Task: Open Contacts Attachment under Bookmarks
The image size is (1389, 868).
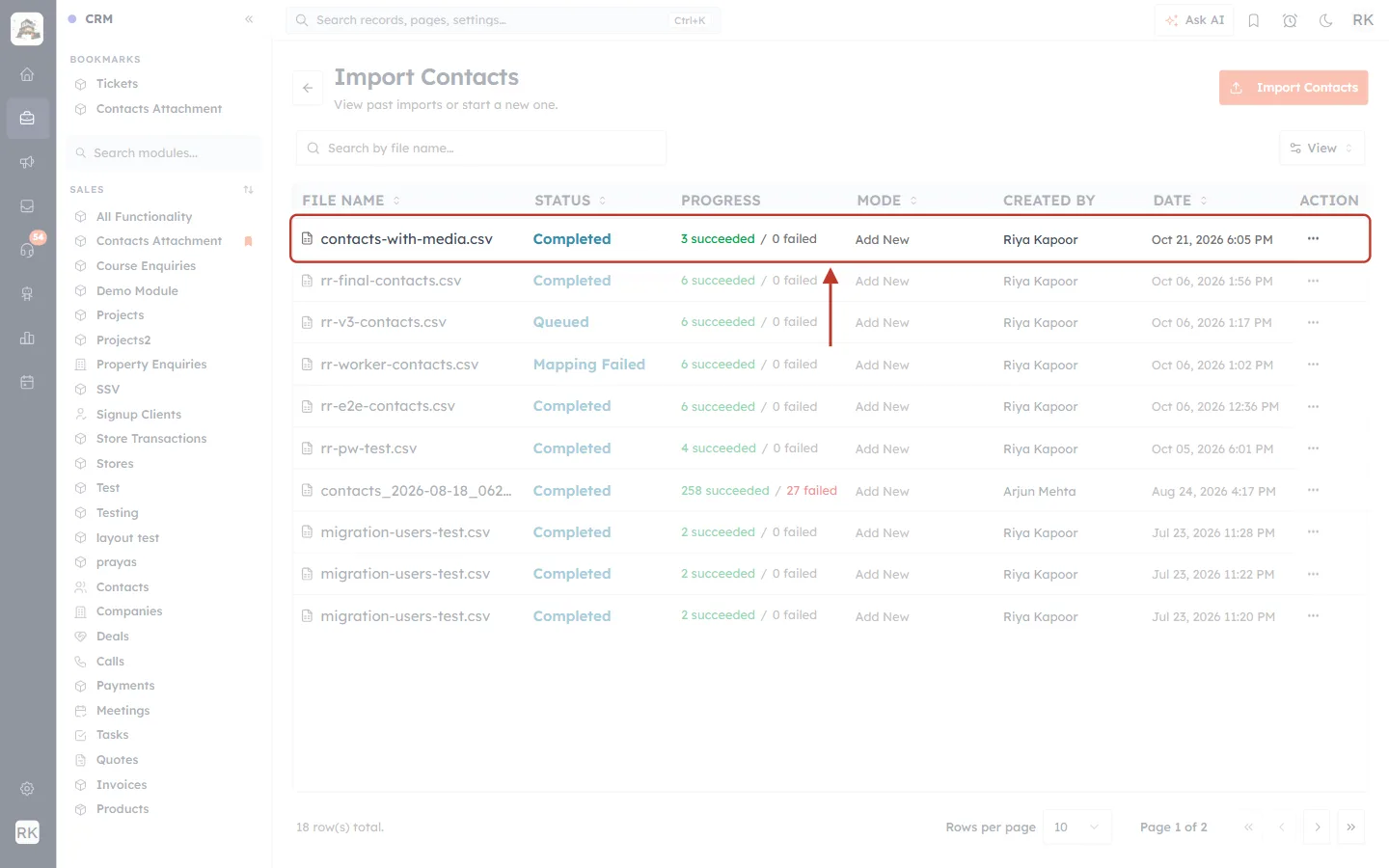Action: point(159,109)
